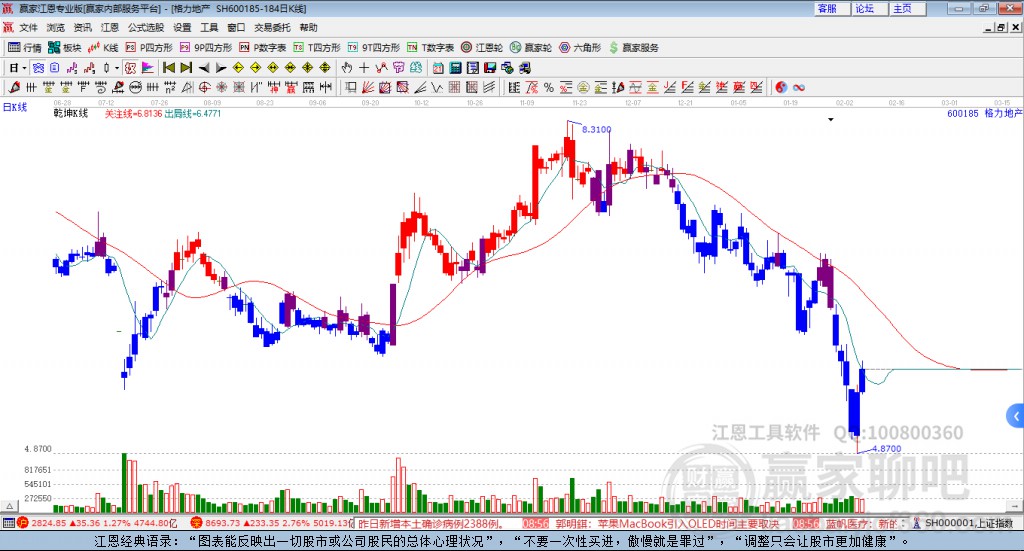The height and width of the screenshot is (551, 1024).
Task: Select the crosshair cursor tool
Action: coord(364,68)
